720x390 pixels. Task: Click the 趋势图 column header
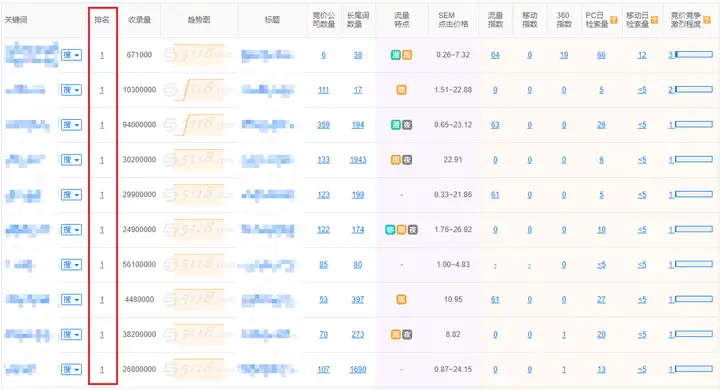[199, 20]
